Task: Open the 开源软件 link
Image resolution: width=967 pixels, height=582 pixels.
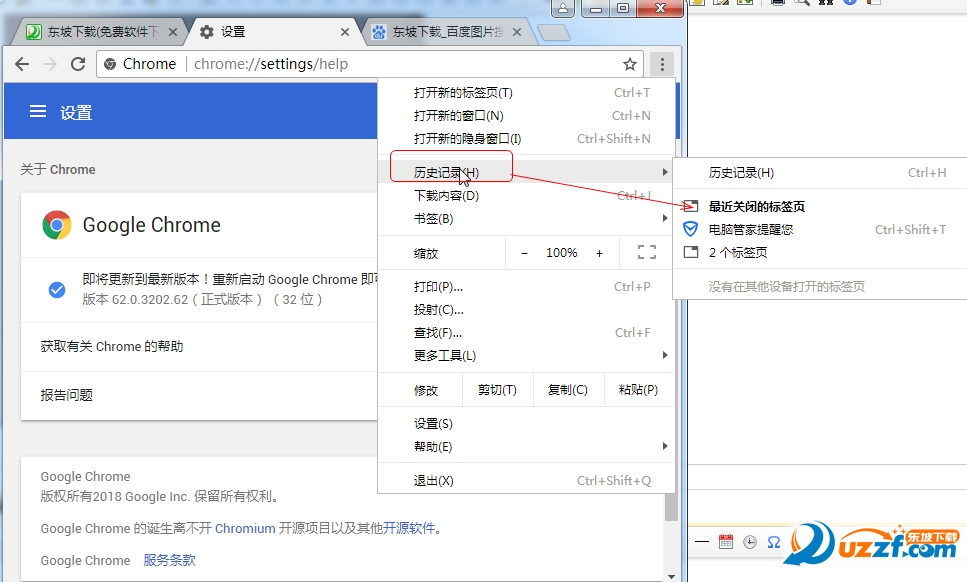Action: point(409,528)
